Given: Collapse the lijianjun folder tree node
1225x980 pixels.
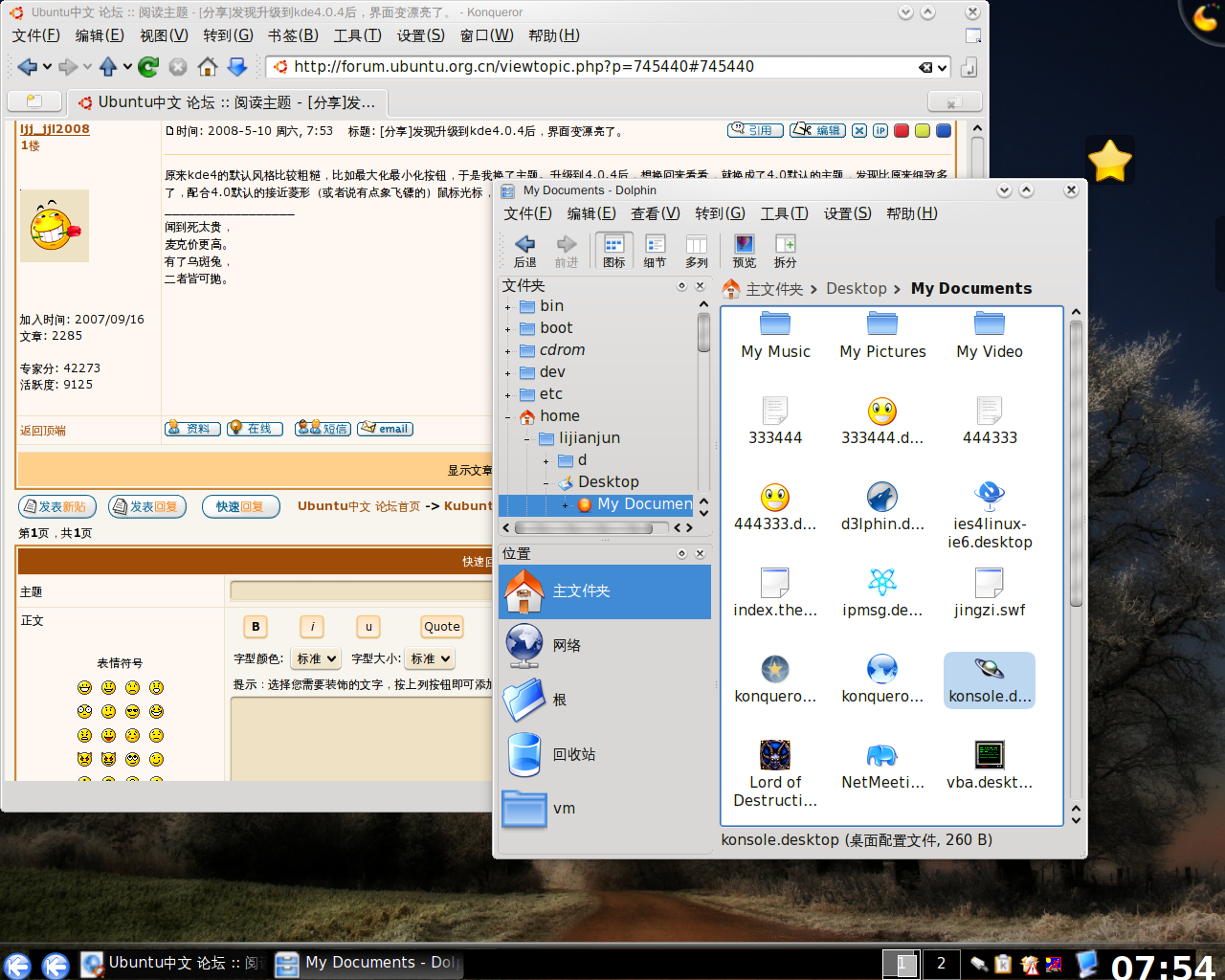Looking at the screenshot, I should click(526, 439).
